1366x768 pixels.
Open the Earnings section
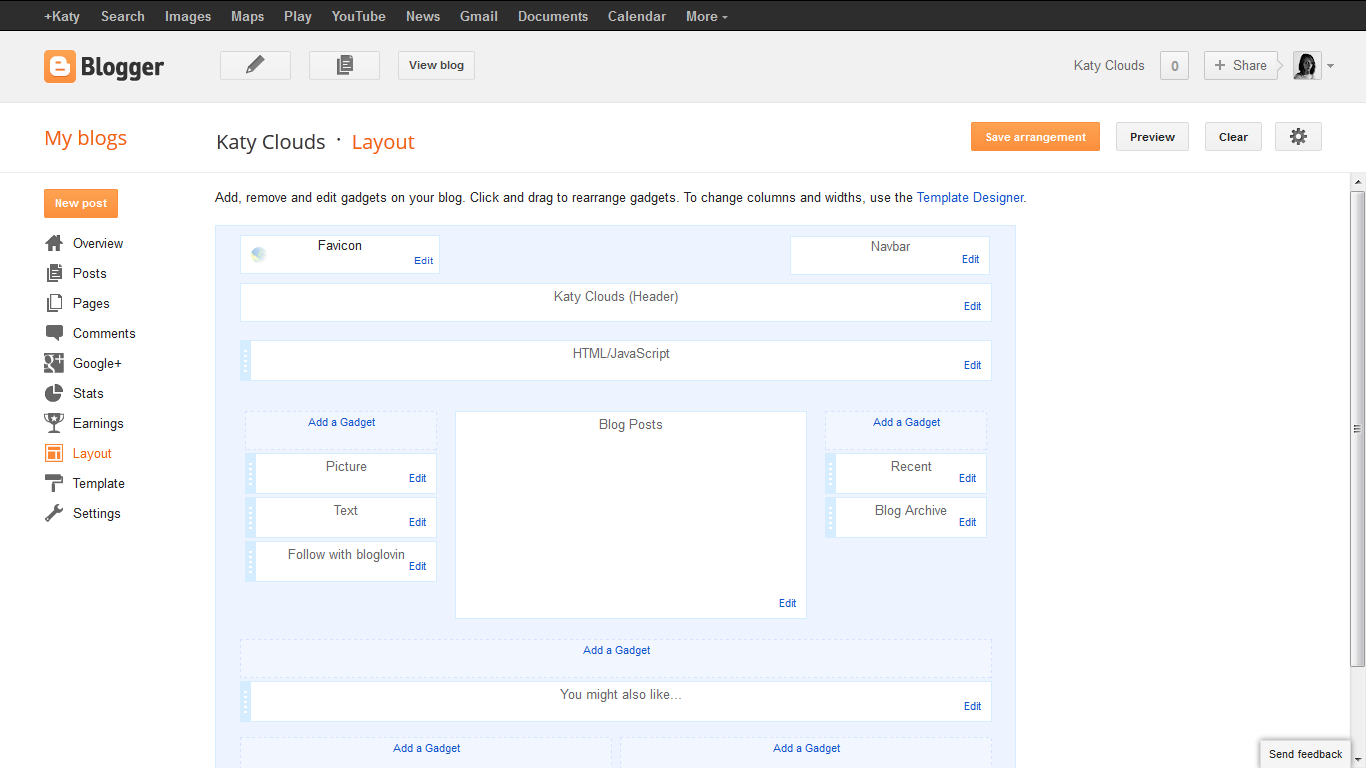pyautogui.click(x=97, y=423)
